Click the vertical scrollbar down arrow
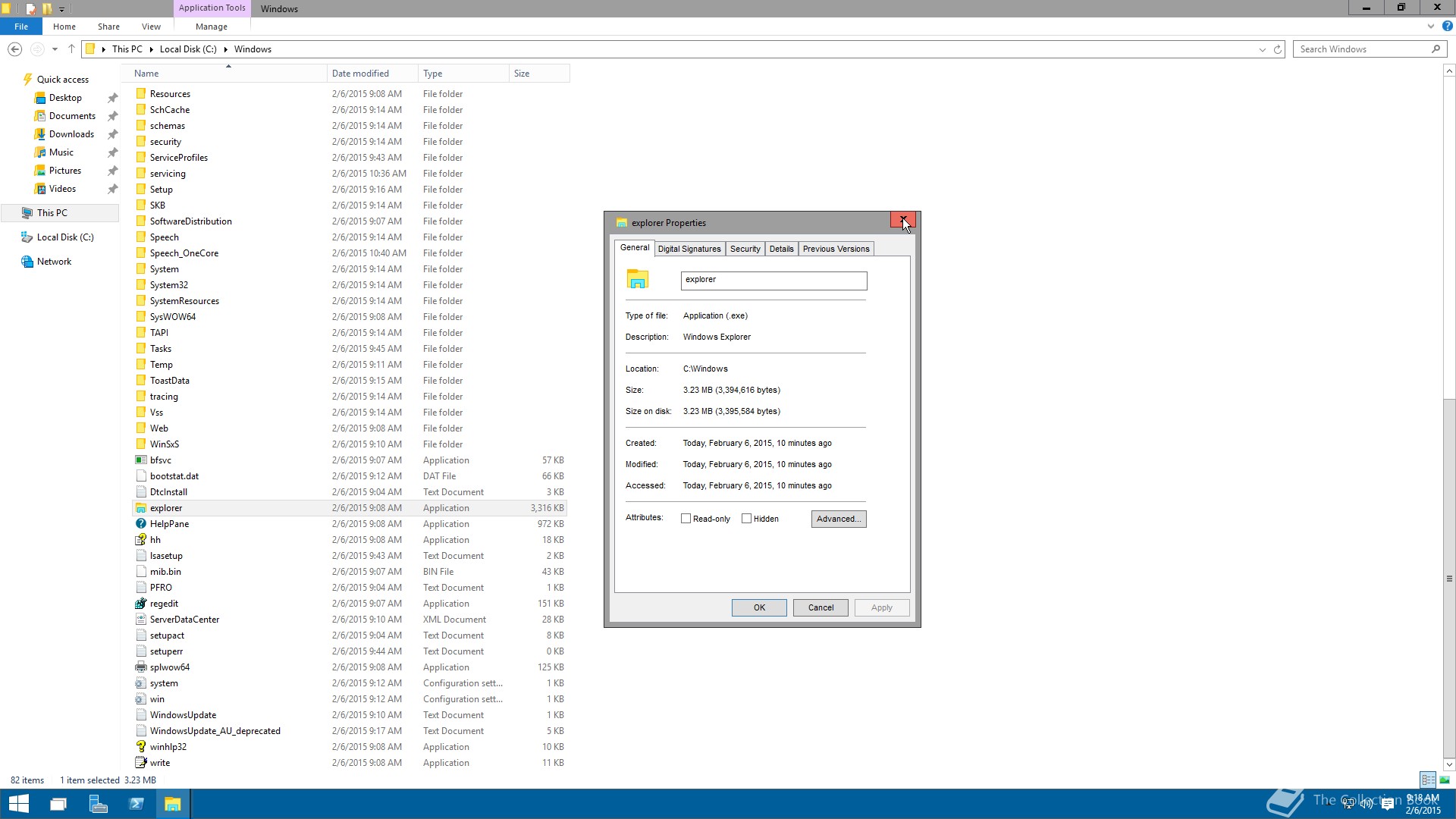The width and height of the screenshot is (1456, 819). tap(1449, 764)
